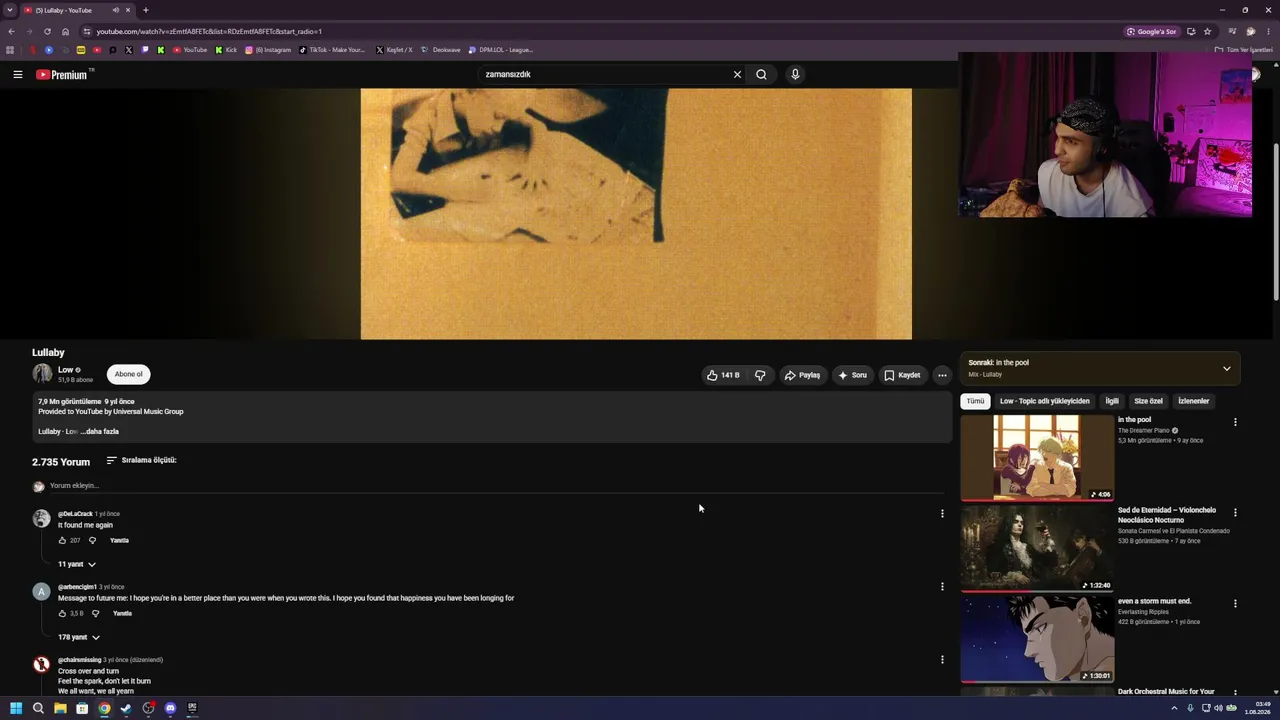
Task: Open the TikTok bookmark
Action: 333,50
